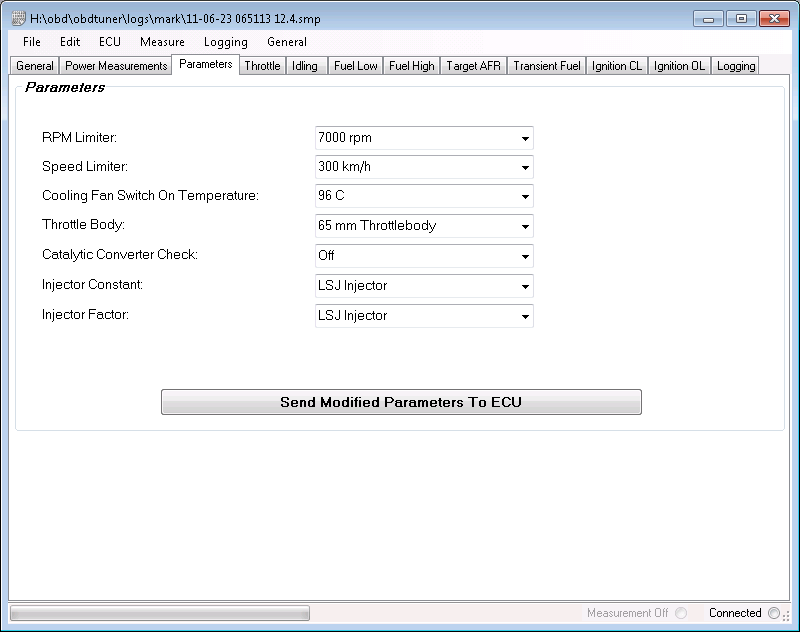
Task: Switch to Ignition OL tab
Action: tap(679, 66)
